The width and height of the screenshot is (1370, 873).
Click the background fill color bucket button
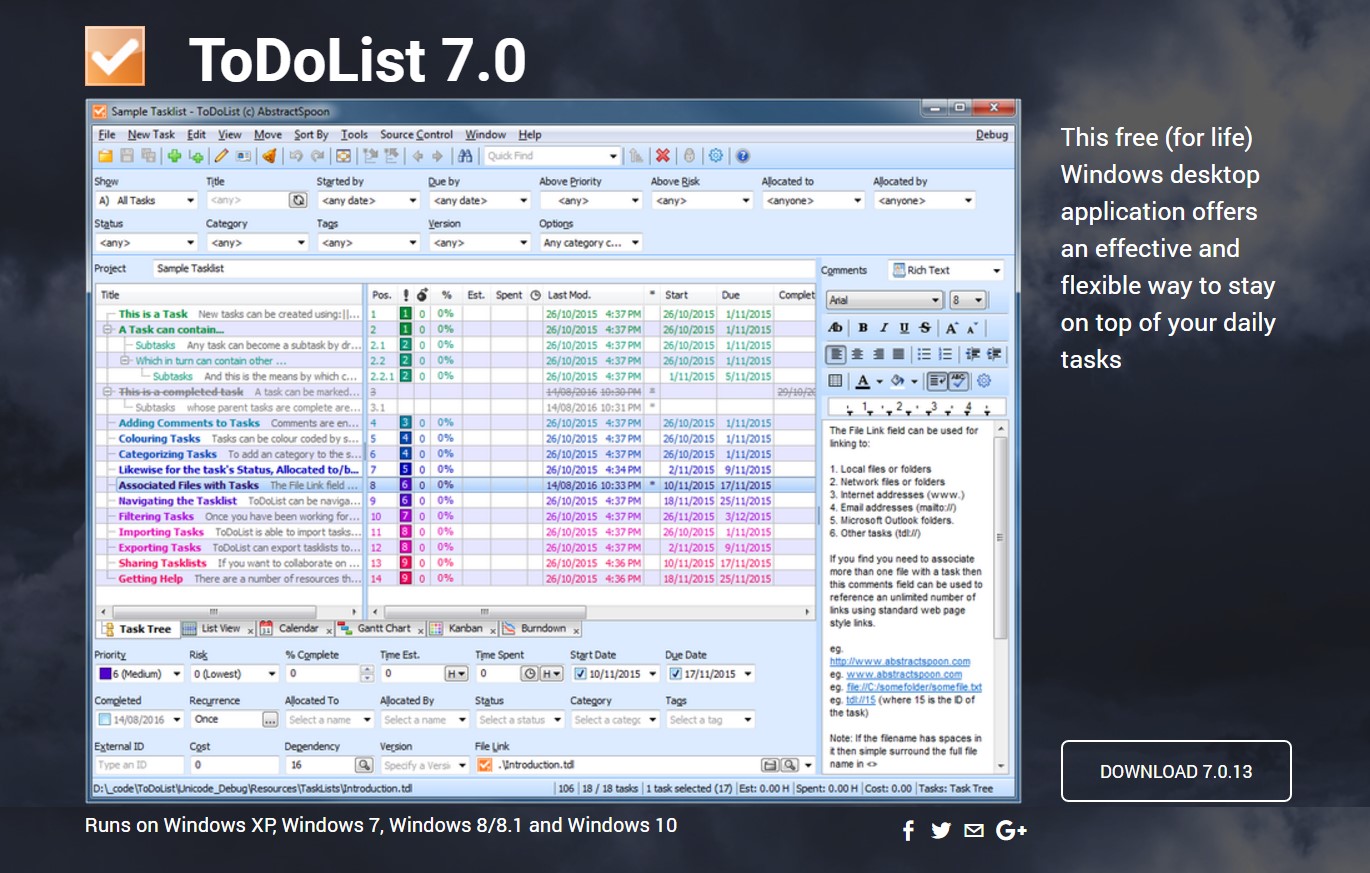coord(898,381)
